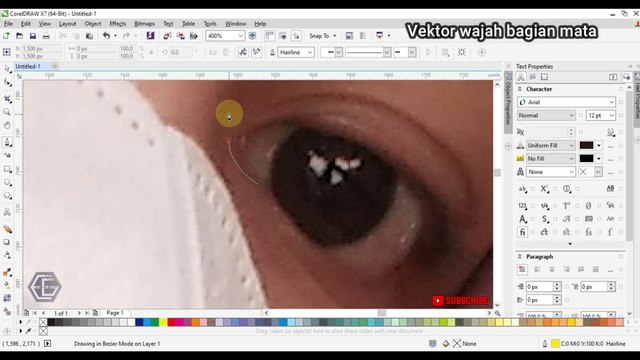The image size is (640, 360).
Task: Select the Pick tool in the toolbox
Action: tap(7, 69)
